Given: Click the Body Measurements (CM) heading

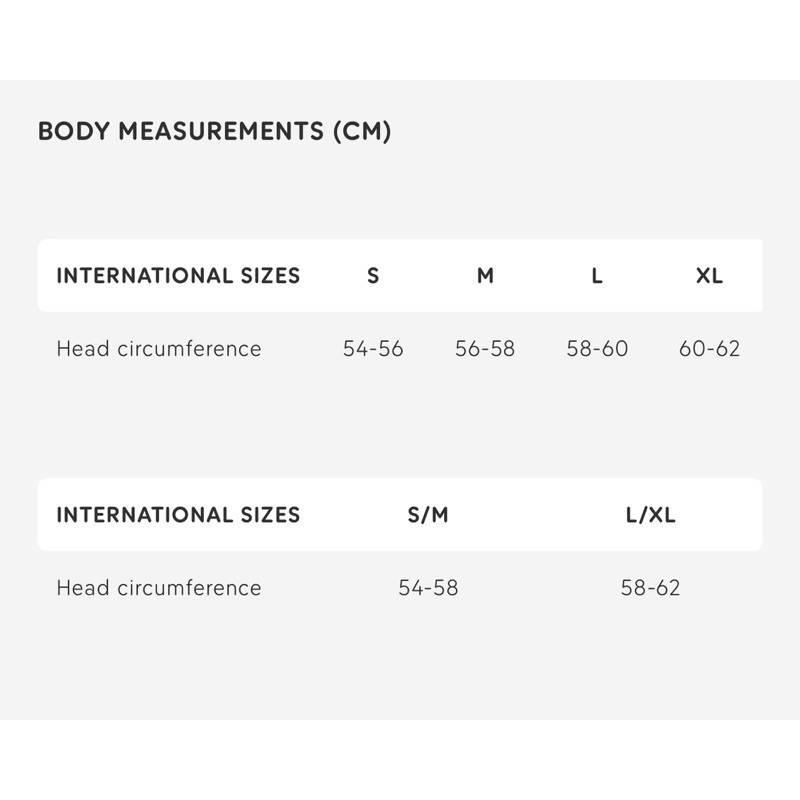Looking at the screenshot, I should (214, 131).
